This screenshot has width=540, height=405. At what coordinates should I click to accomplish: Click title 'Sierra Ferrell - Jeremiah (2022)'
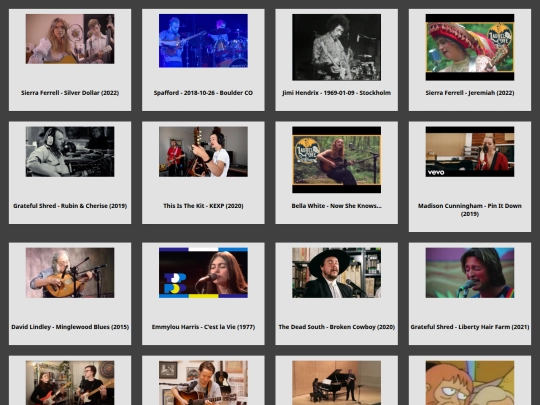470,93
